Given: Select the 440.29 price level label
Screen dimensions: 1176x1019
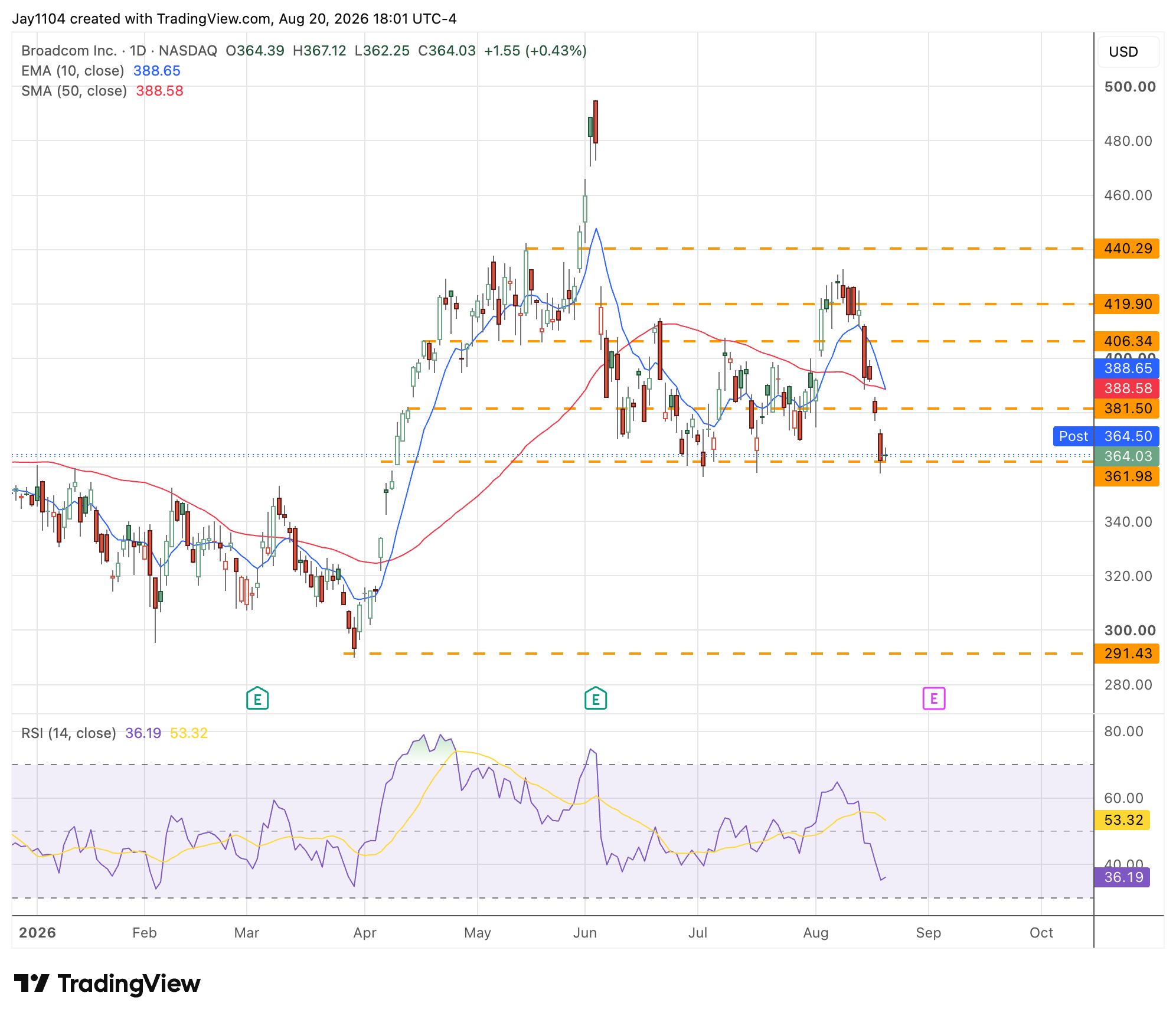Looking at the screenshot, I should point(1126,249).
